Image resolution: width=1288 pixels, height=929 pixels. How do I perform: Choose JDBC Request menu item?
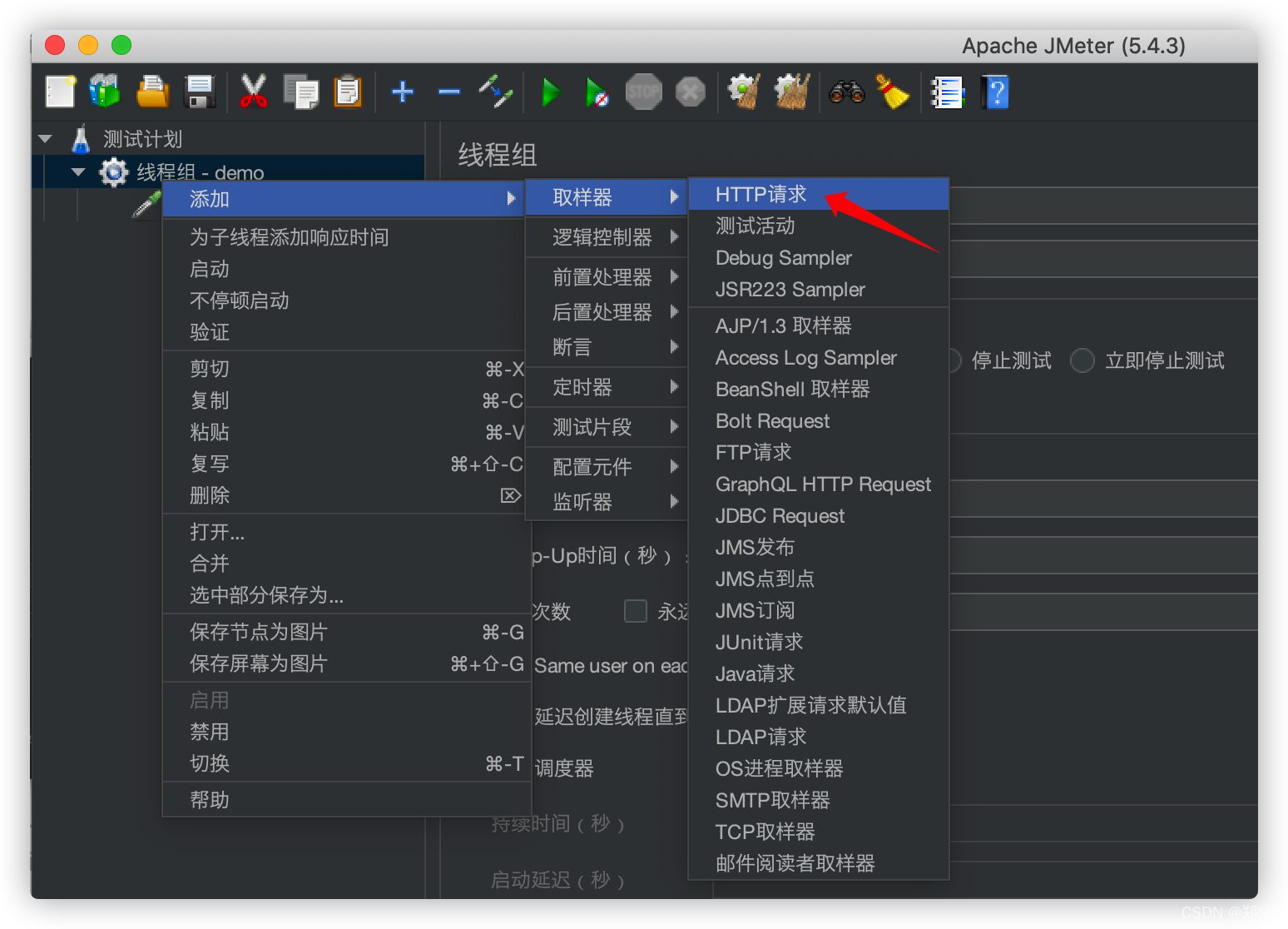click(819, 516)
